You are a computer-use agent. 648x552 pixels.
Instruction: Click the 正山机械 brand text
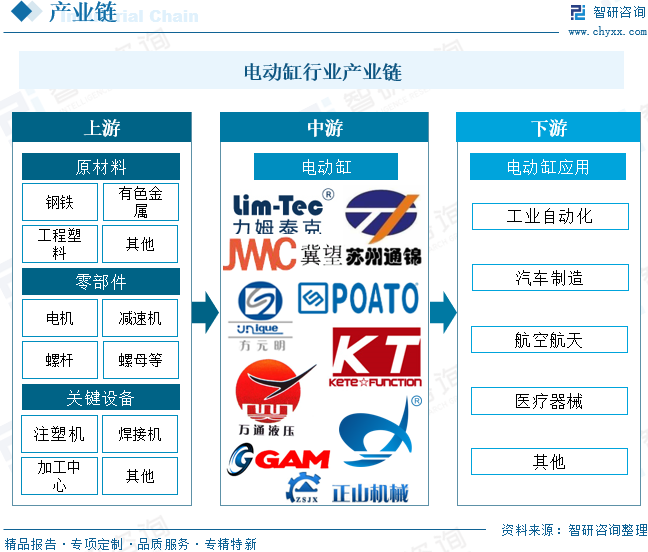370,493
